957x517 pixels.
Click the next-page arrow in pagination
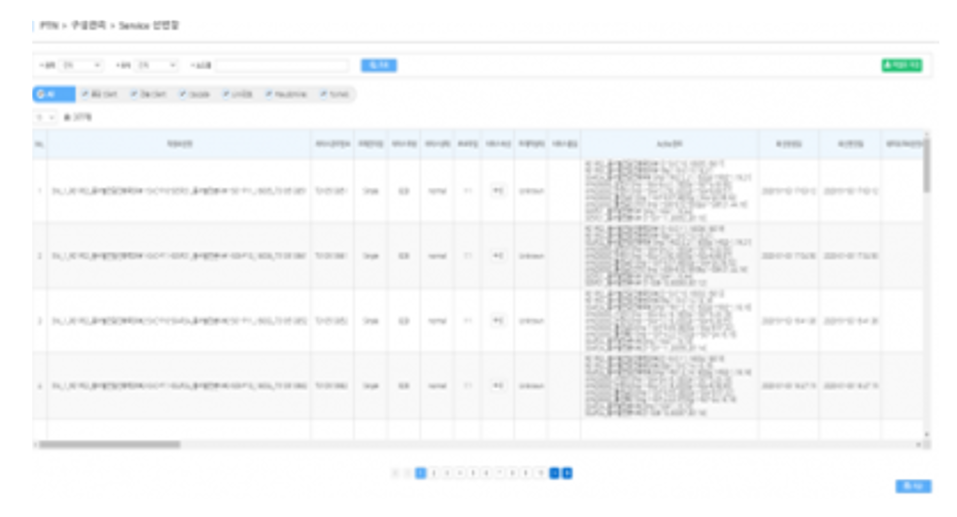tap(554, 473)
